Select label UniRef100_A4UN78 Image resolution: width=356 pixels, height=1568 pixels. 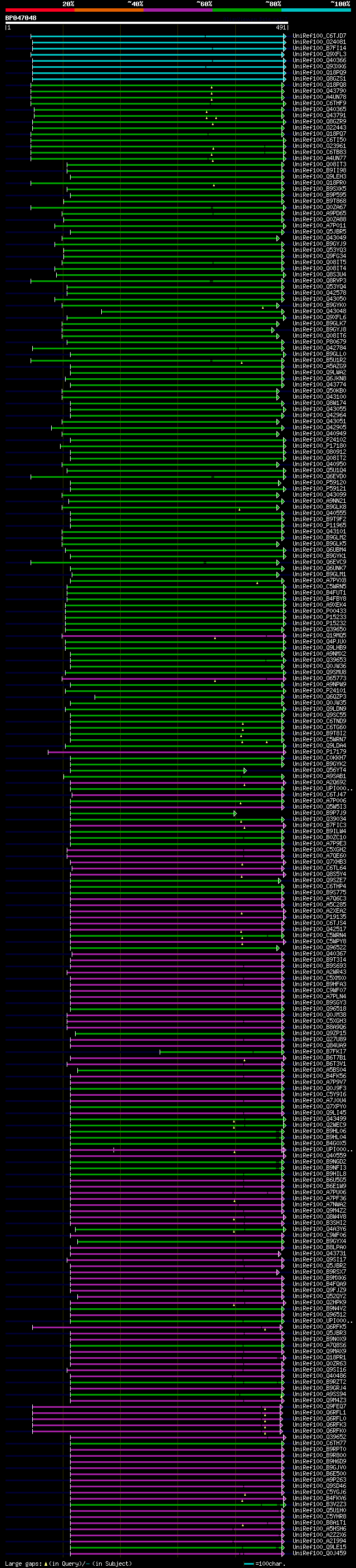tap(319, 97)
